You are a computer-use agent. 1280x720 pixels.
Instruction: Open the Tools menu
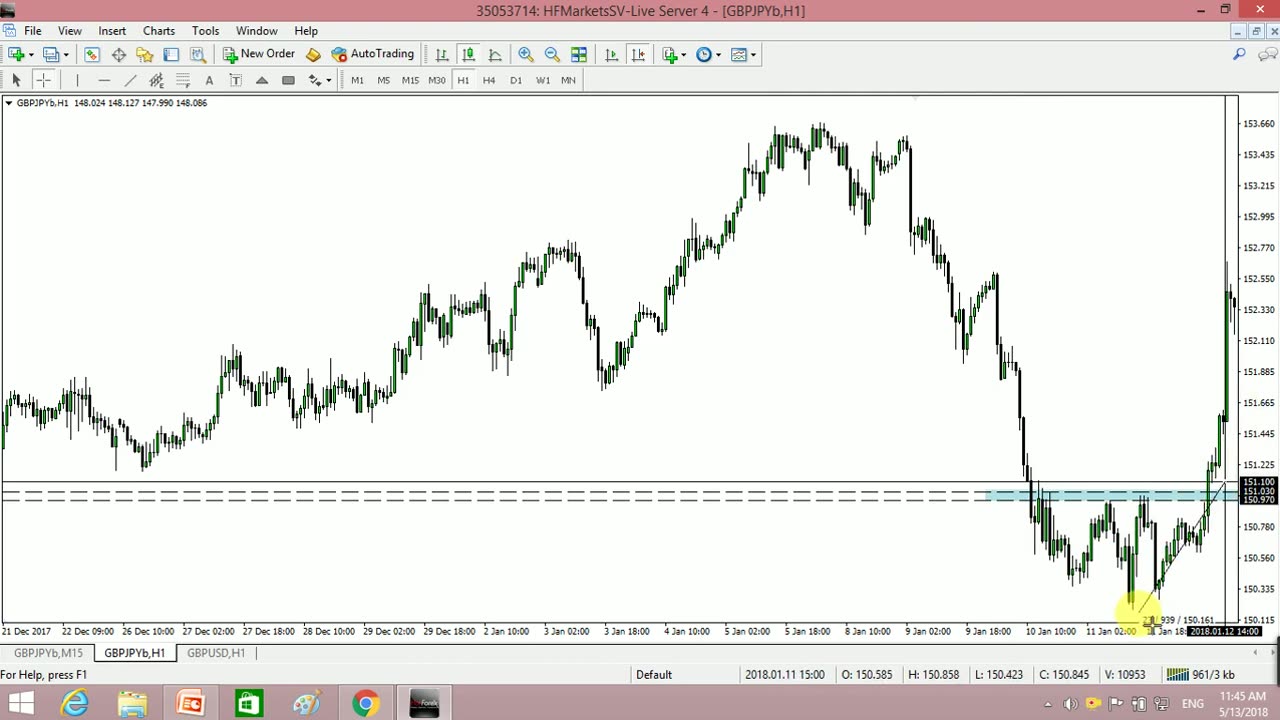[x=205, y=31]
